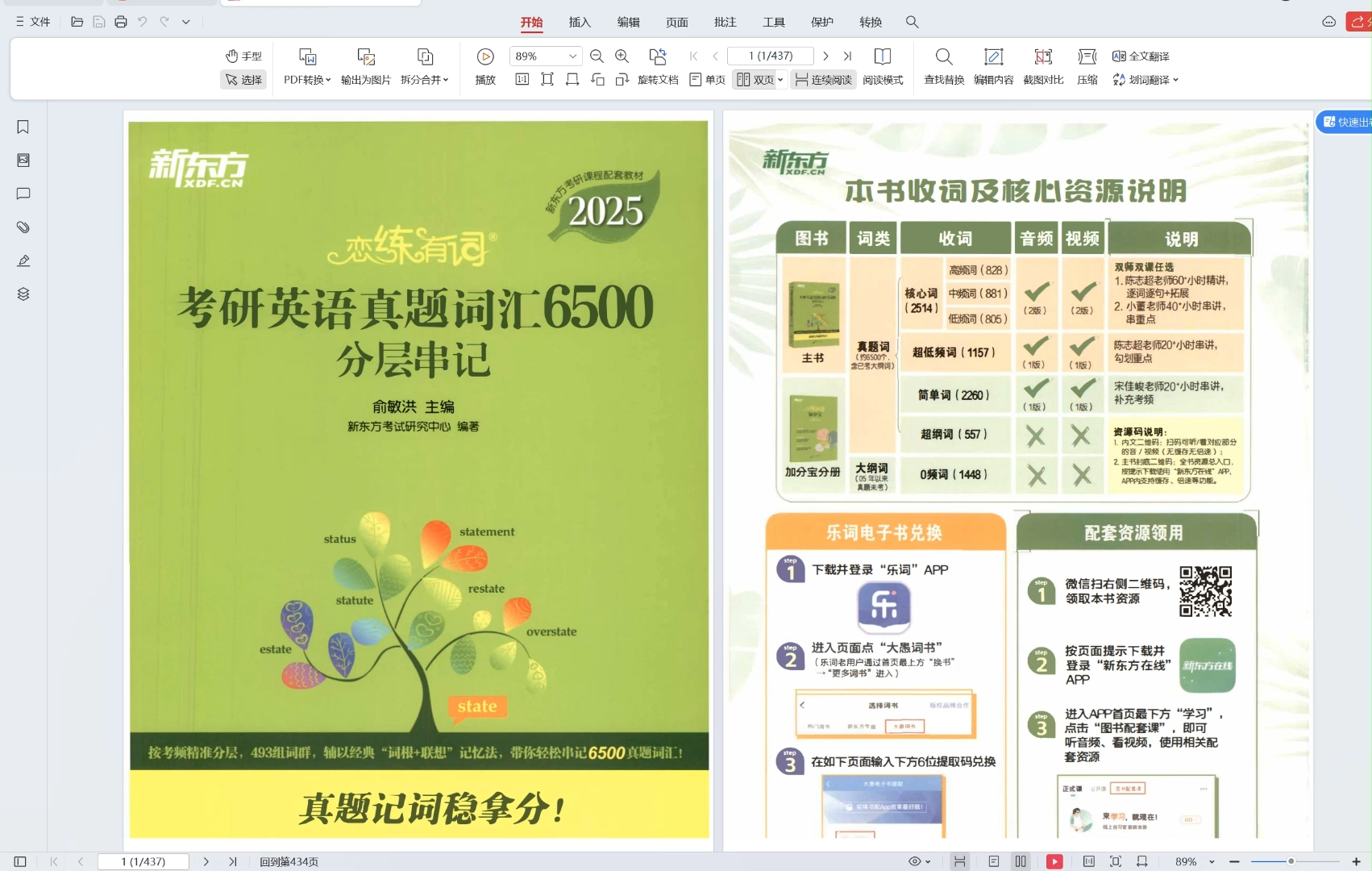The width and height of the screenshot is (1372, 871).
Task: Click the toolbar page number field
Action: click(770, 56)
